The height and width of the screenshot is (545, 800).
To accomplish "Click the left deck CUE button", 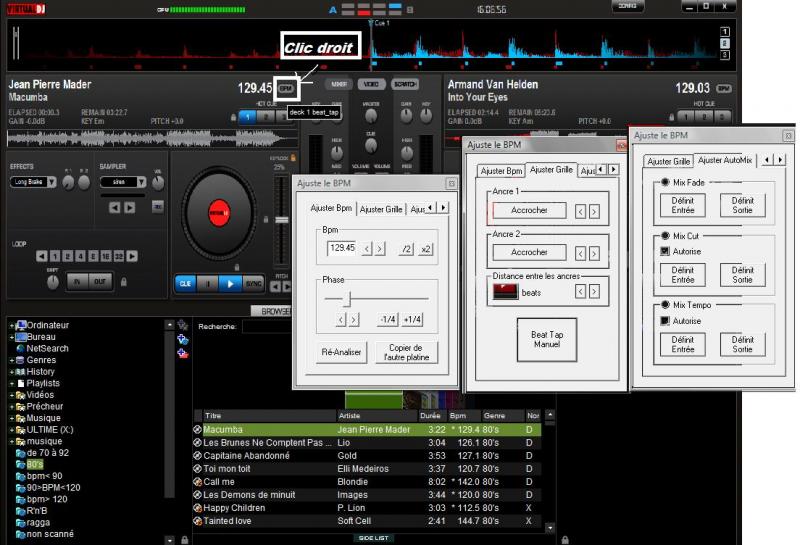I will tap(185, 284).
